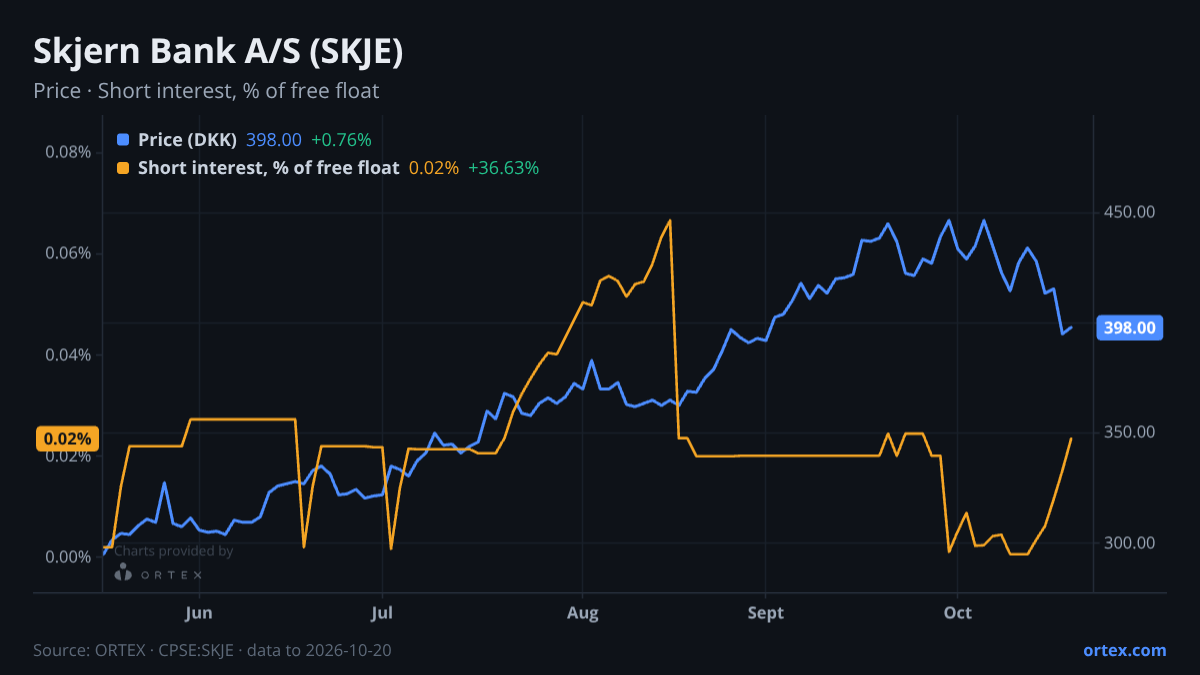1200x675 pixels.
Task: Click the +36.63% short interest change value
Action: [503, 168]
